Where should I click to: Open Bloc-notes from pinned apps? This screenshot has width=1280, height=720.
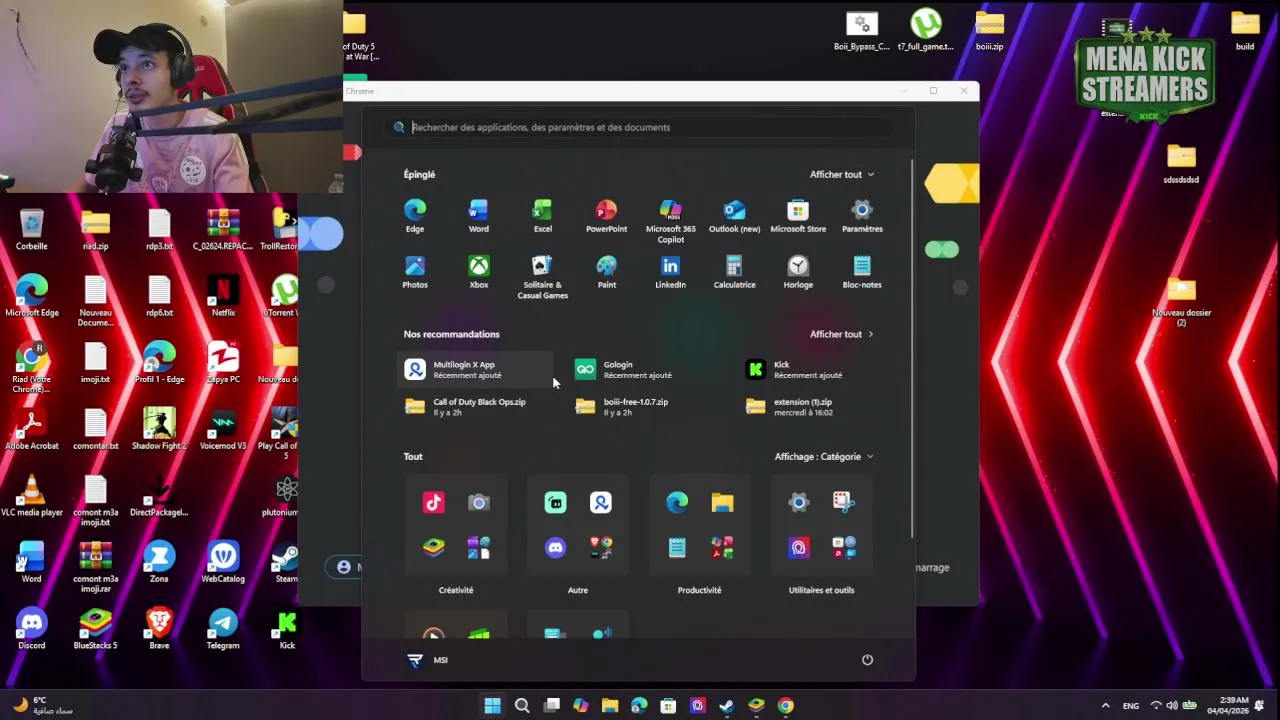862,272
